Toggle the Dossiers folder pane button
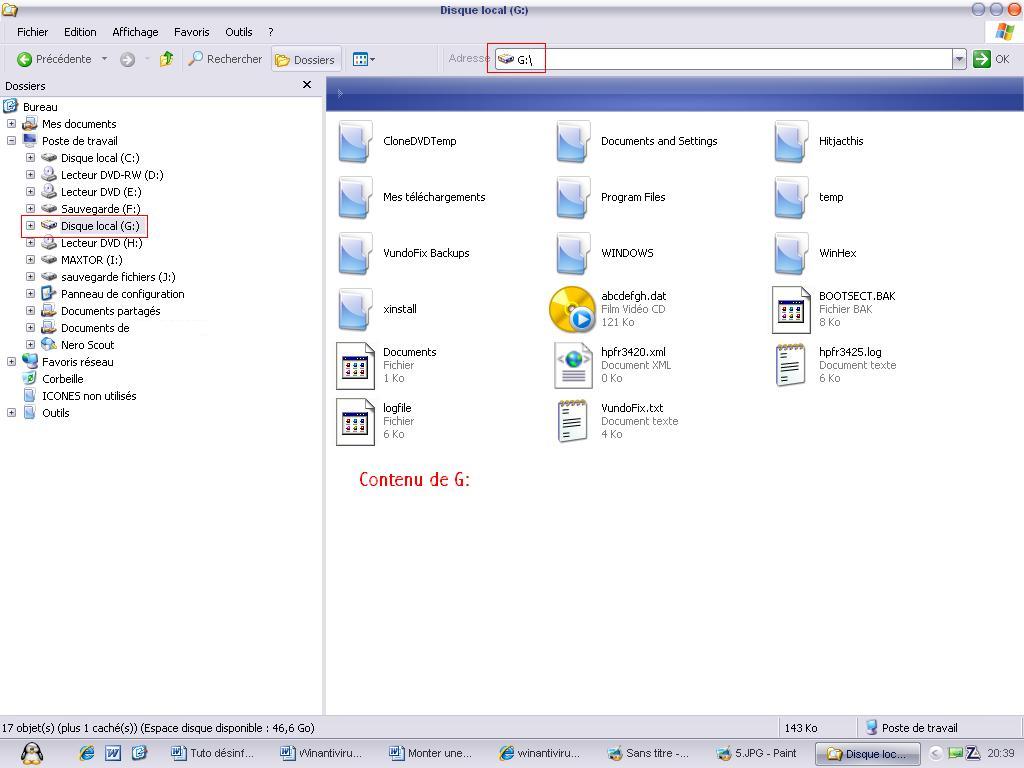This screenshot has height=768, width=1024. pos(306,59)
